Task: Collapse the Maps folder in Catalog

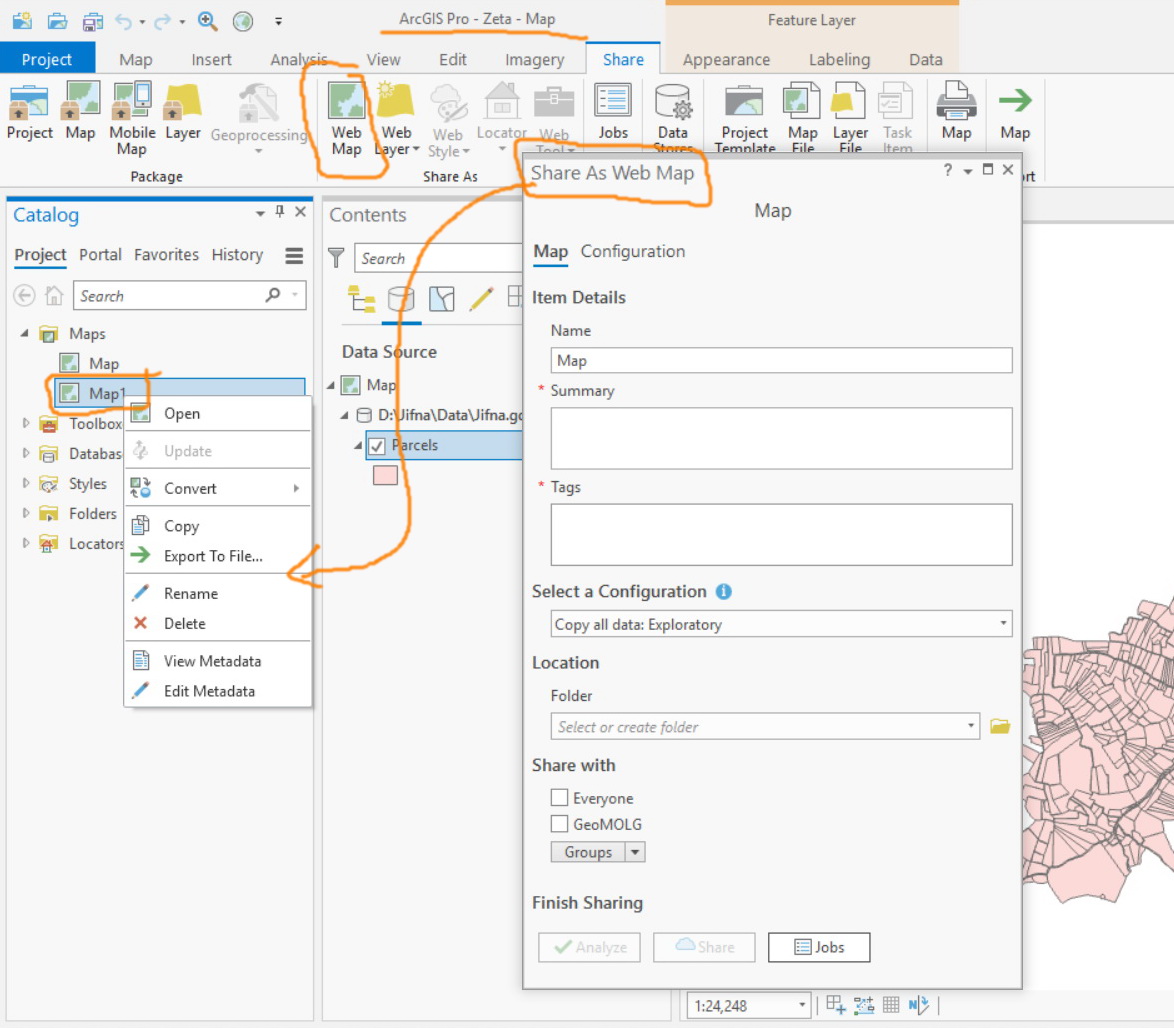Action: pos(25,333)
